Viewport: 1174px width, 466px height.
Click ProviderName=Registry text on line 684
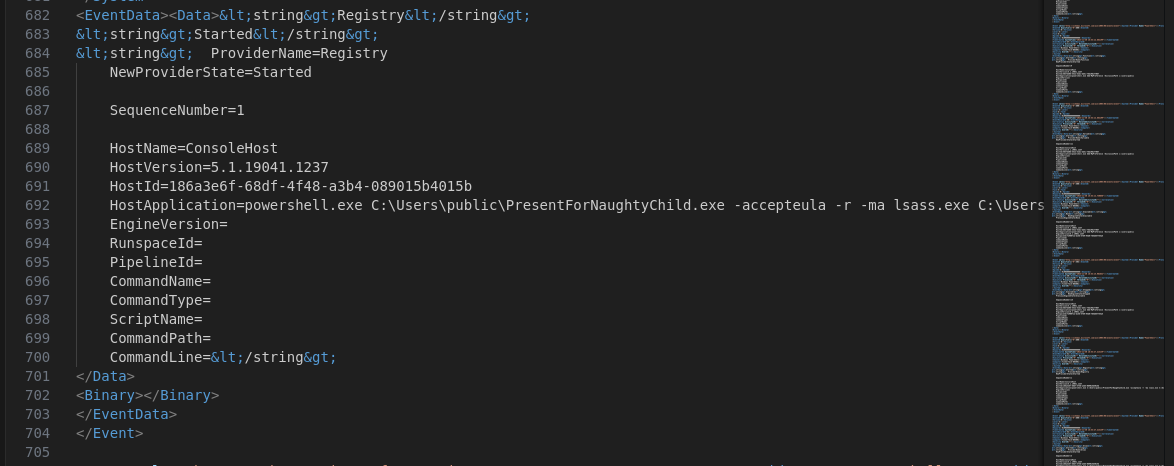(299, 53)
